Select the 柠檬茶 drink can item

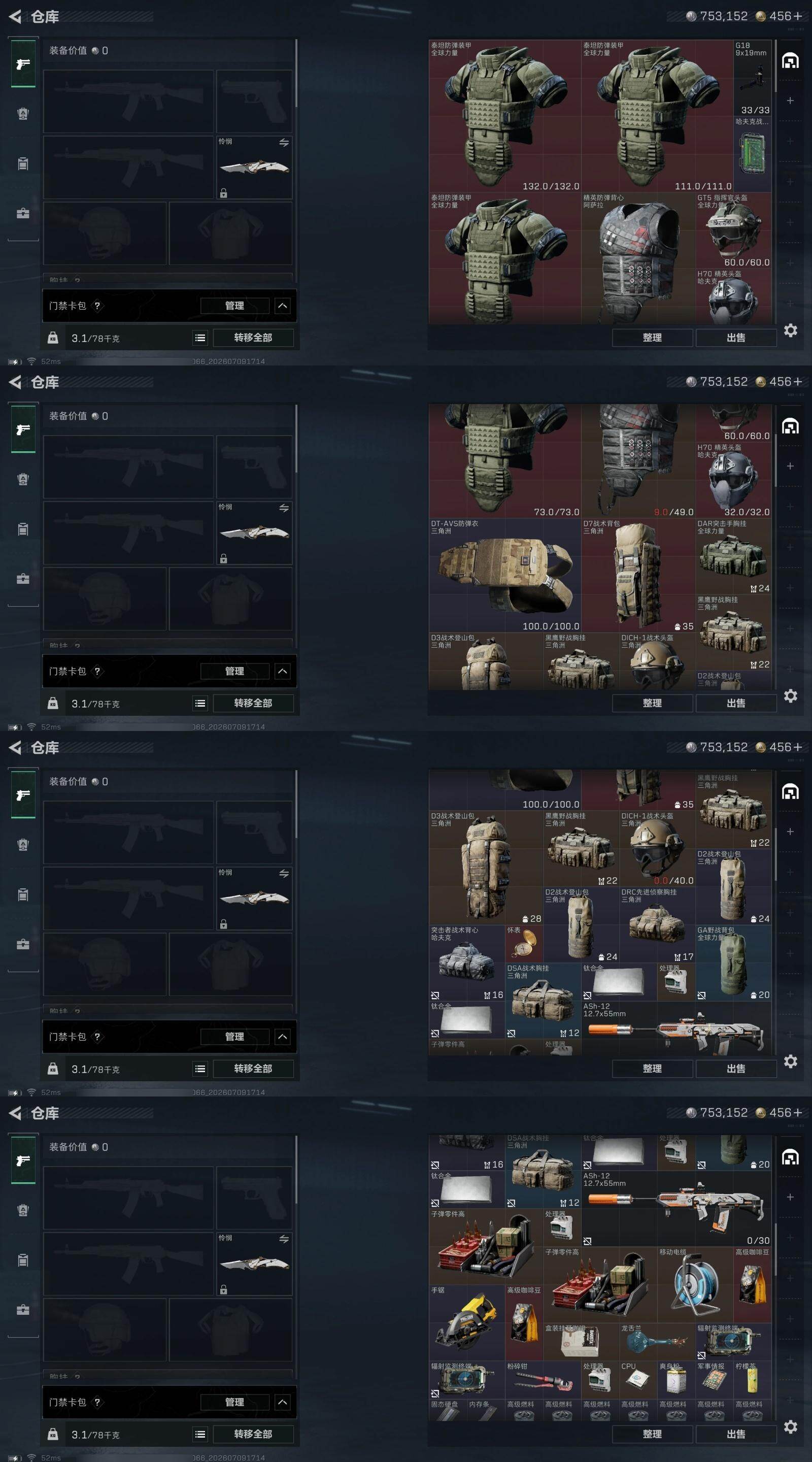(753, 1380)
